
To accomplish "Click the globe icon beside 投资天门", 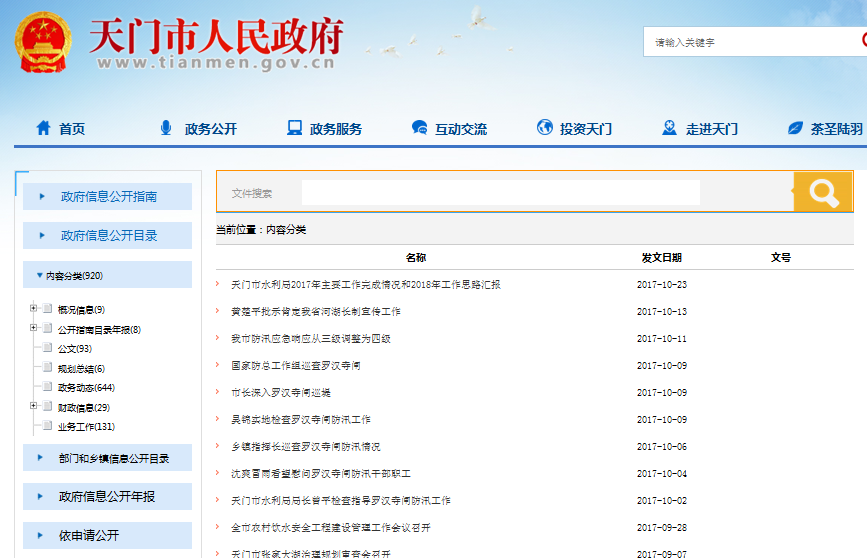I will pos(545,128).
